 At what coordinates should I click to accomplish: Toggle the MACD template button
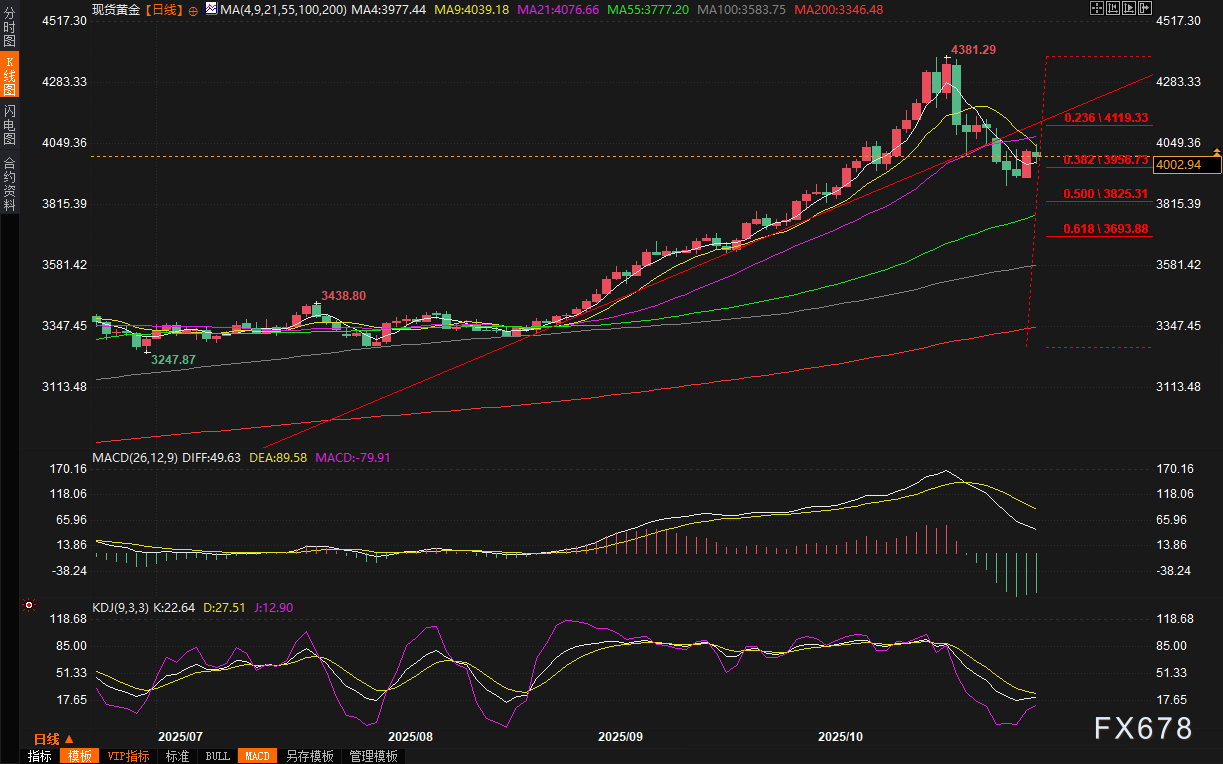pos(257,756)
